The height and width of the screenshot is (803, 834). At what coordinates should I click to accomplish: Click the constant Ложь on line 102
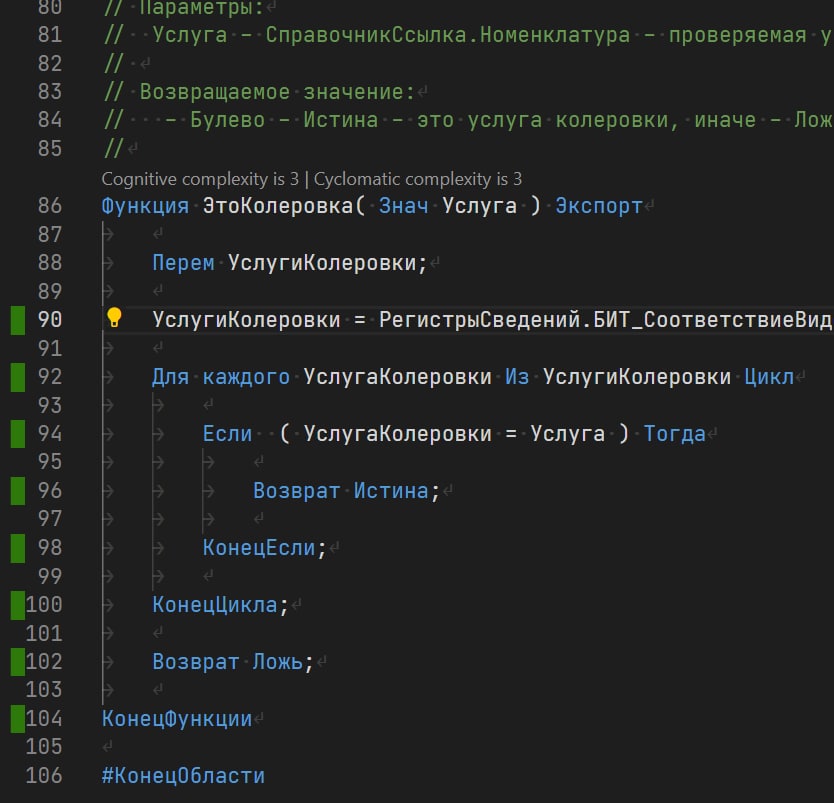click(x=278, y=662)
